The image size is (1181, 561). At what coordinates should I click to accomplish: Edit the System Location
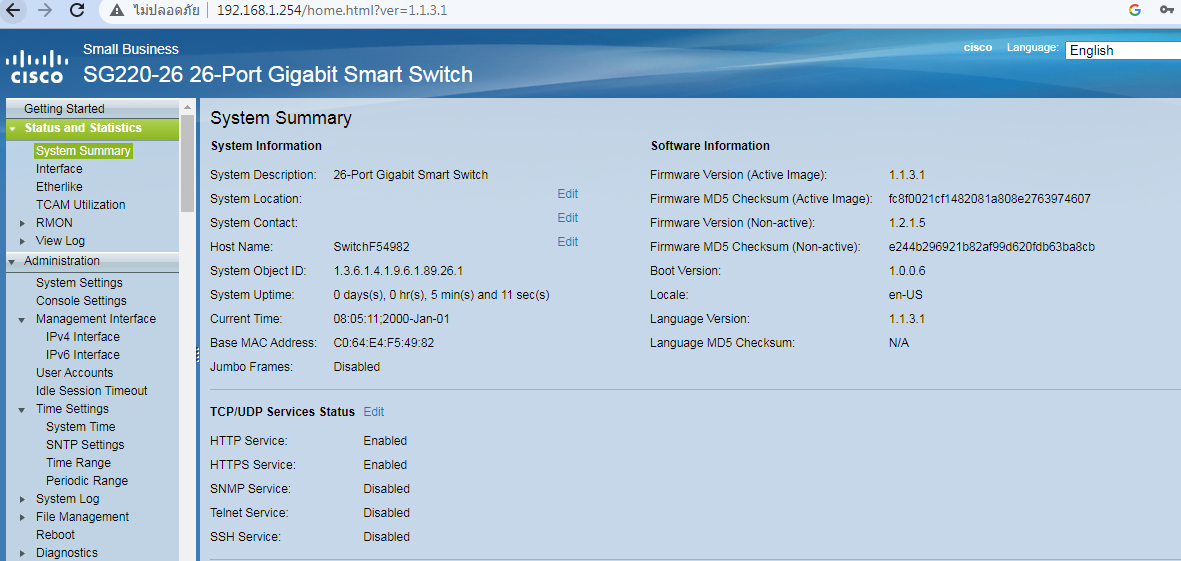click(x=567, y=194)
